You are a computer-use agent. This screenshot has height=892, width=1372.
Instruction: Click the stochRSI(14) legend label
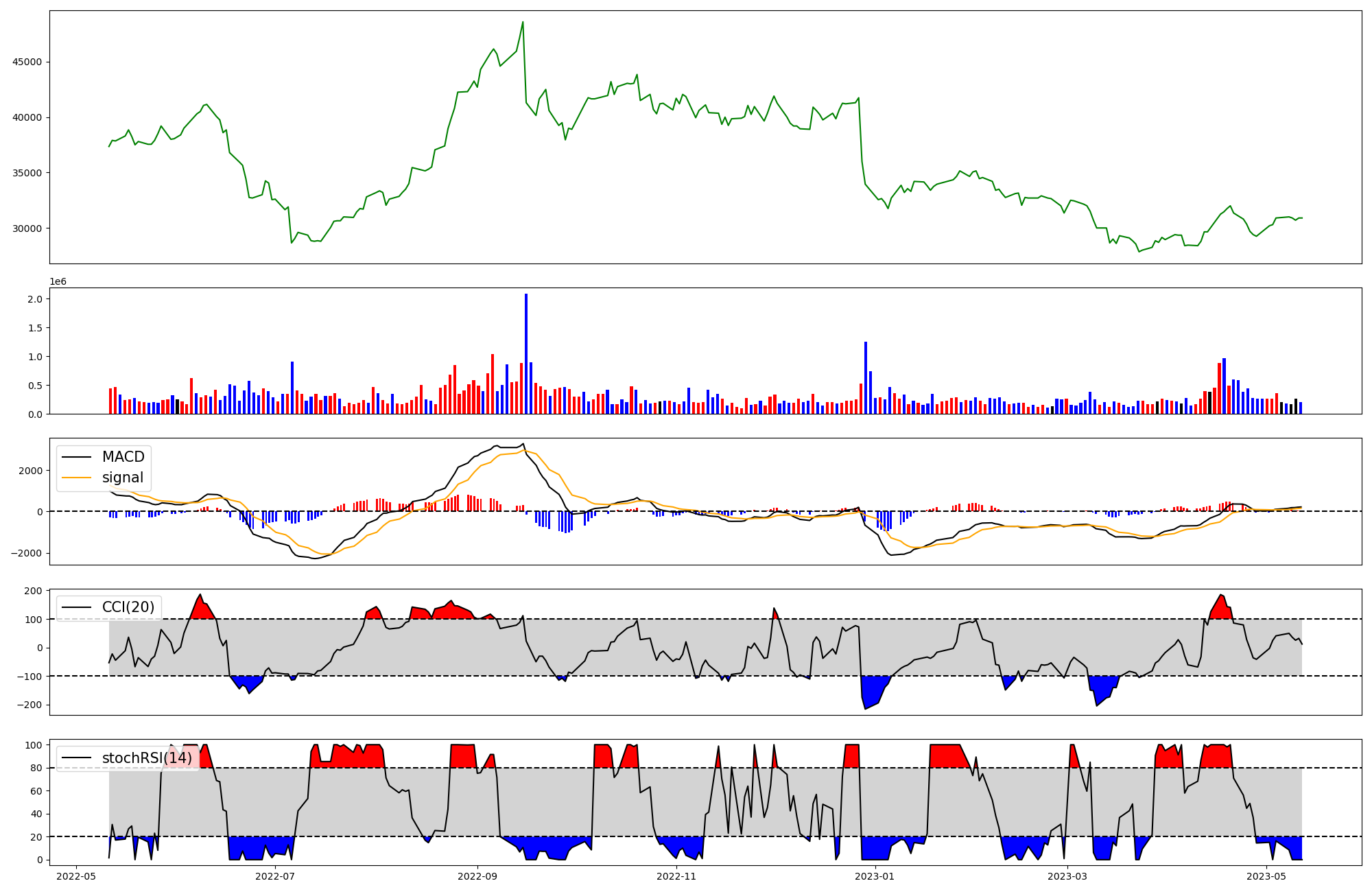147,758
